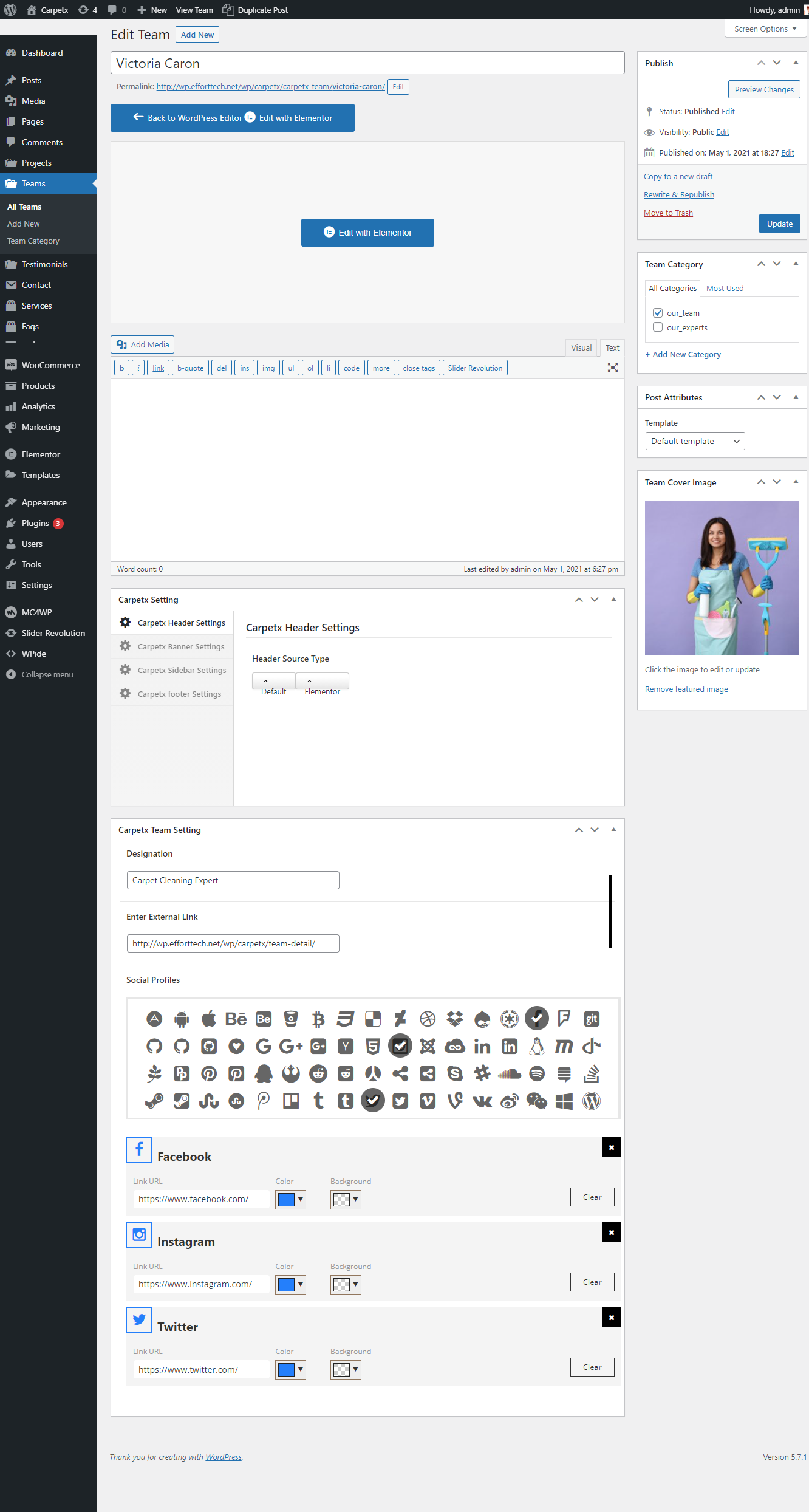Deselect the checked Twitter social icon
The image size is (809, 1512).
coord(373,1101)
